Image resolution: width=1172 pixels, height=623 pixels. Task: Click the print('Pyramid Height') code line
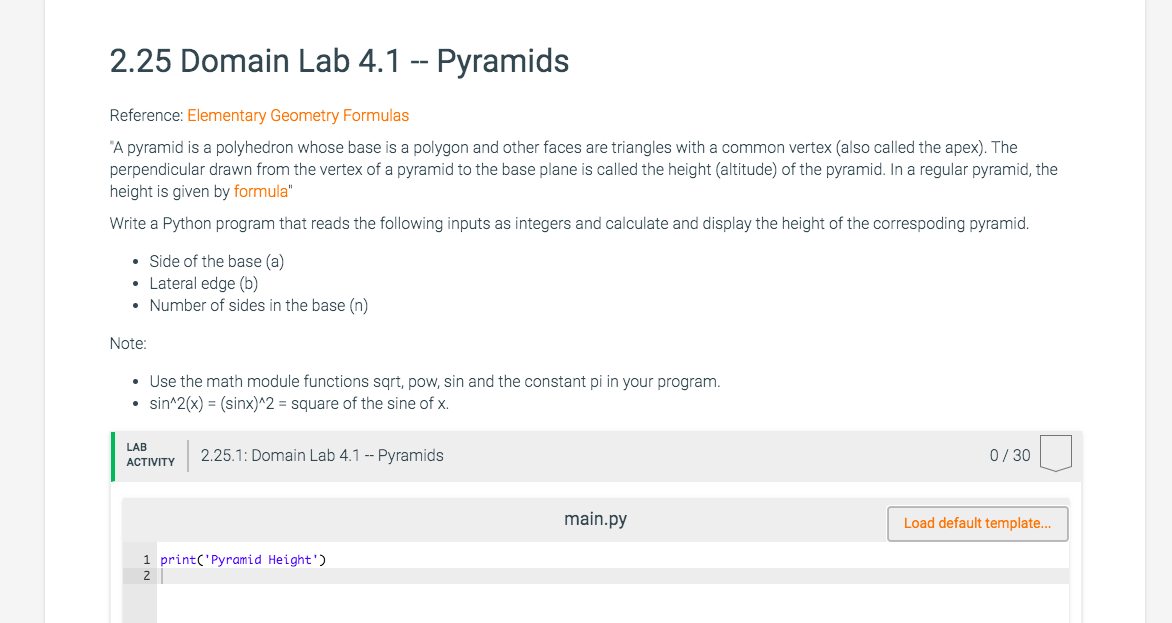coord(243,560)
